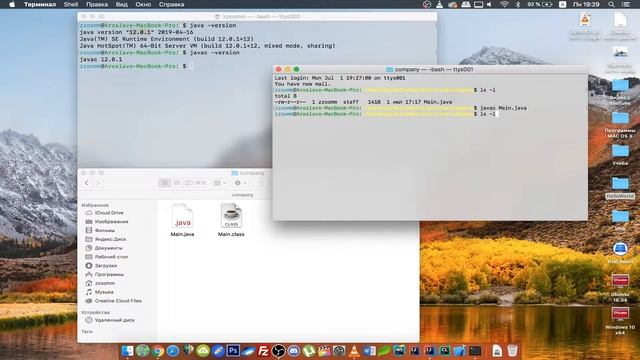Open Finder from the Dock
This screenshot has height=360, width=640.
click(x=127, y=351)
